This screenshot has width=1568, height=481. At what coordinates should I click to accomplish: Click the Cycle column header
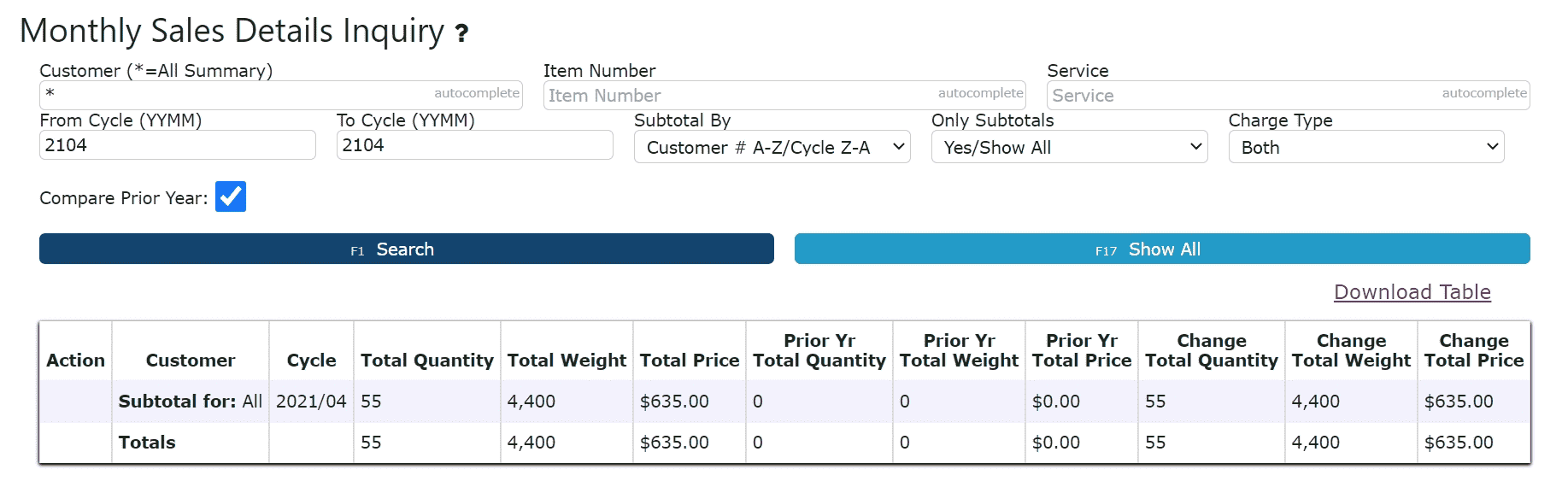[311, 361]
